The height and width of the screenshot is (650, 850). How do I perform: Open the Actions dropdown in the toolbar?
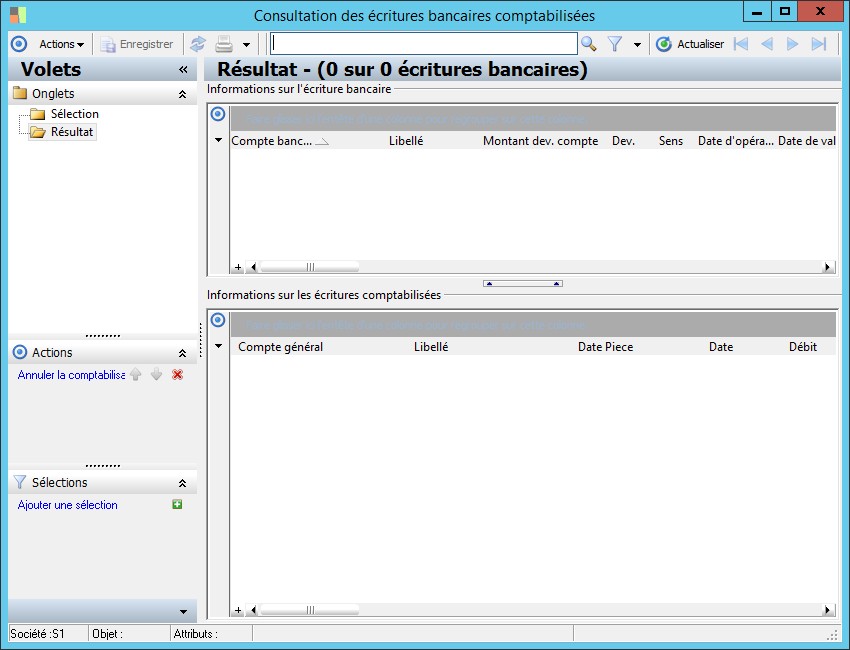click(x=61, y=44)
